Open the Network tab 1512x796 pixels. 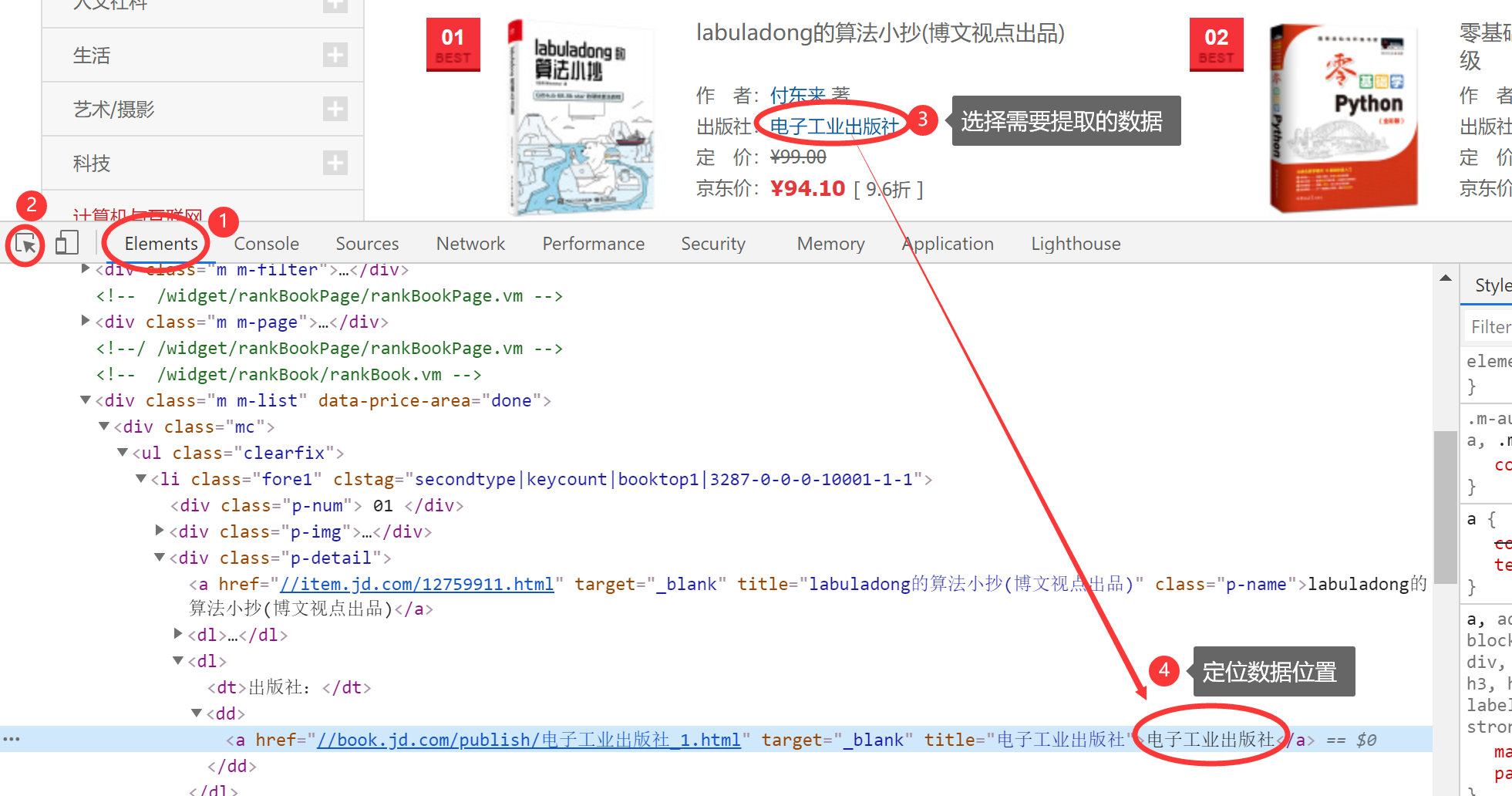(x=470, y=244)
